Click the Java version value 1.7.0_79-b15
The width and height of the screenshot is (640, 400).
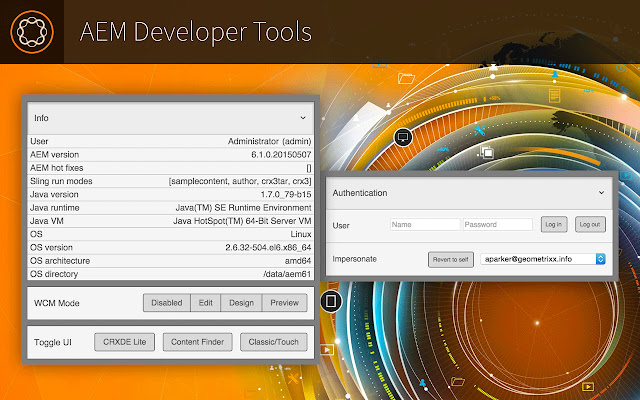point(286,194)
